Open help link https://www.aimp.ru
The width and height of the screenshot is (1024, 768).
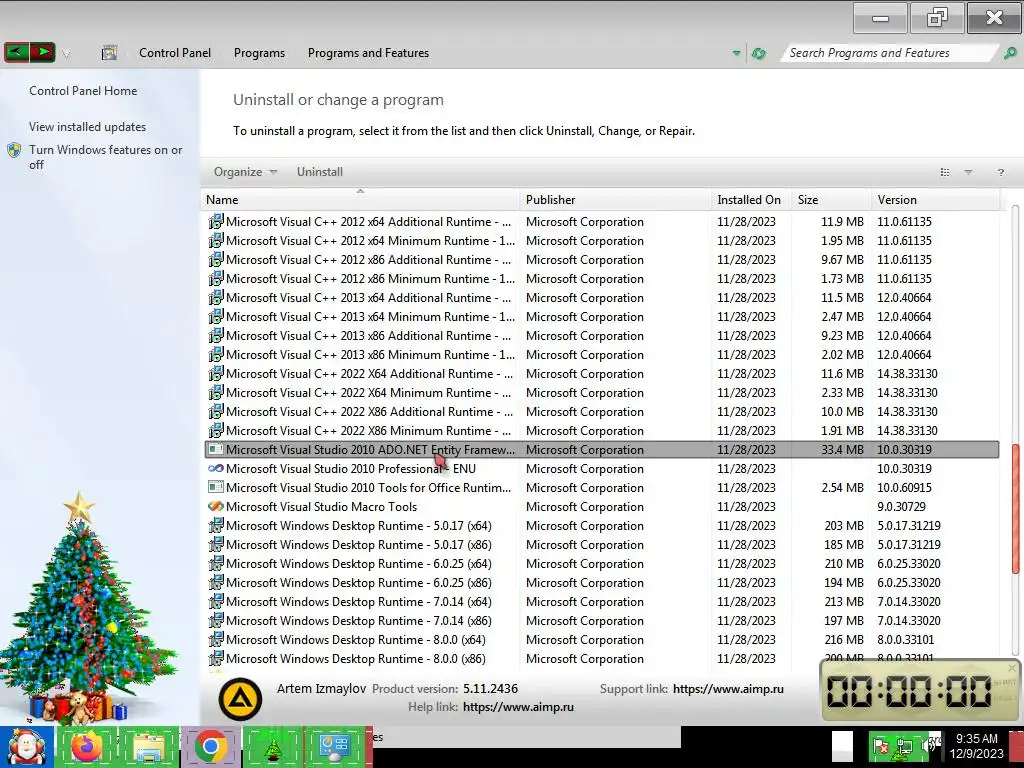pos(518,707)
